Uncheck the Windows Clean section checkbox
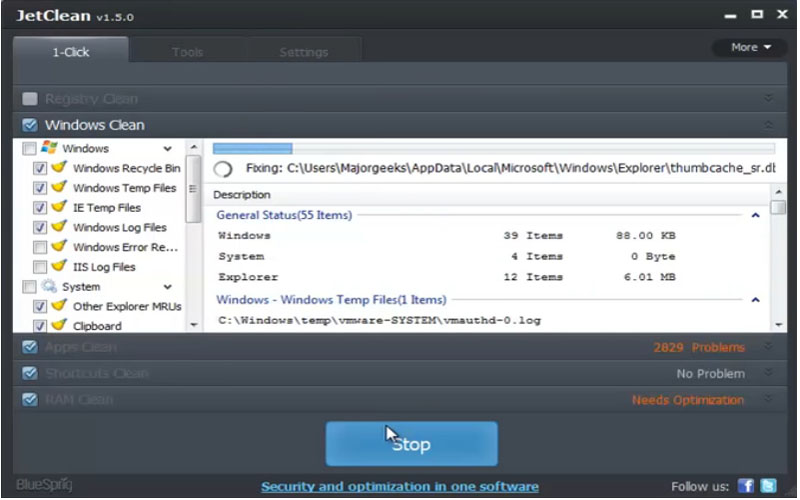 30,125
